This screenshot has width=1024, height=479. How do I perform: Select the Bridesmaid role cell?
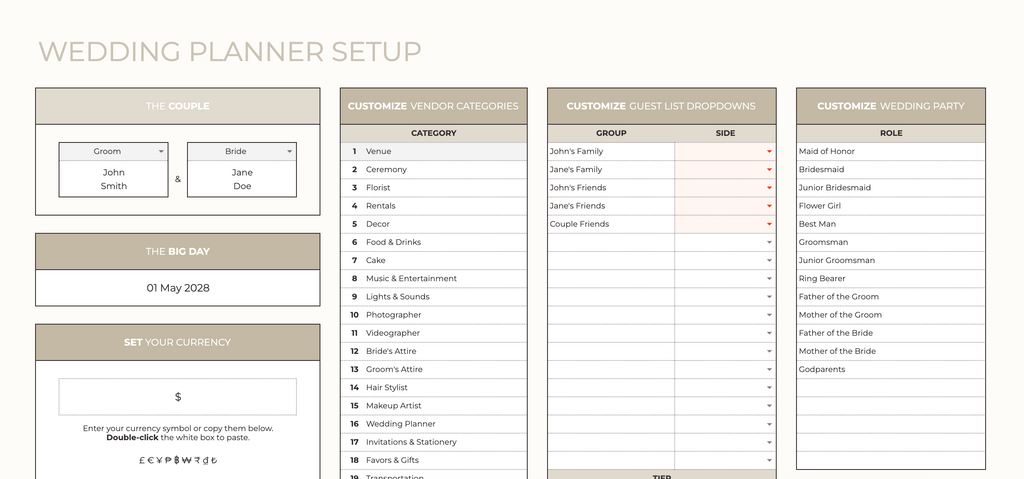[891, 170]
